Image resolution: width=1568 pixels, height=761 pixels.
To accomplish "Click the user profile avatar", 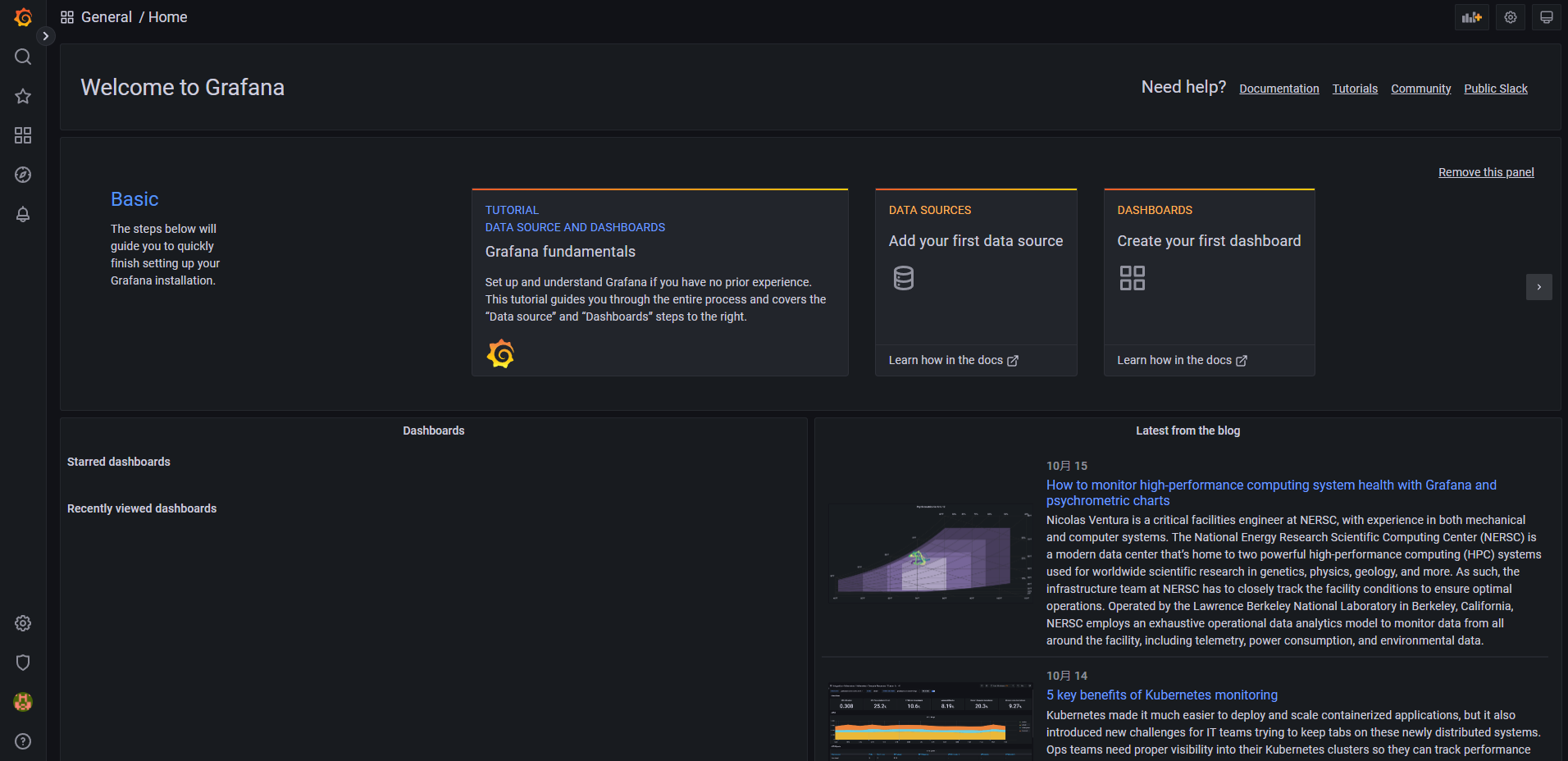I will 23,702.
